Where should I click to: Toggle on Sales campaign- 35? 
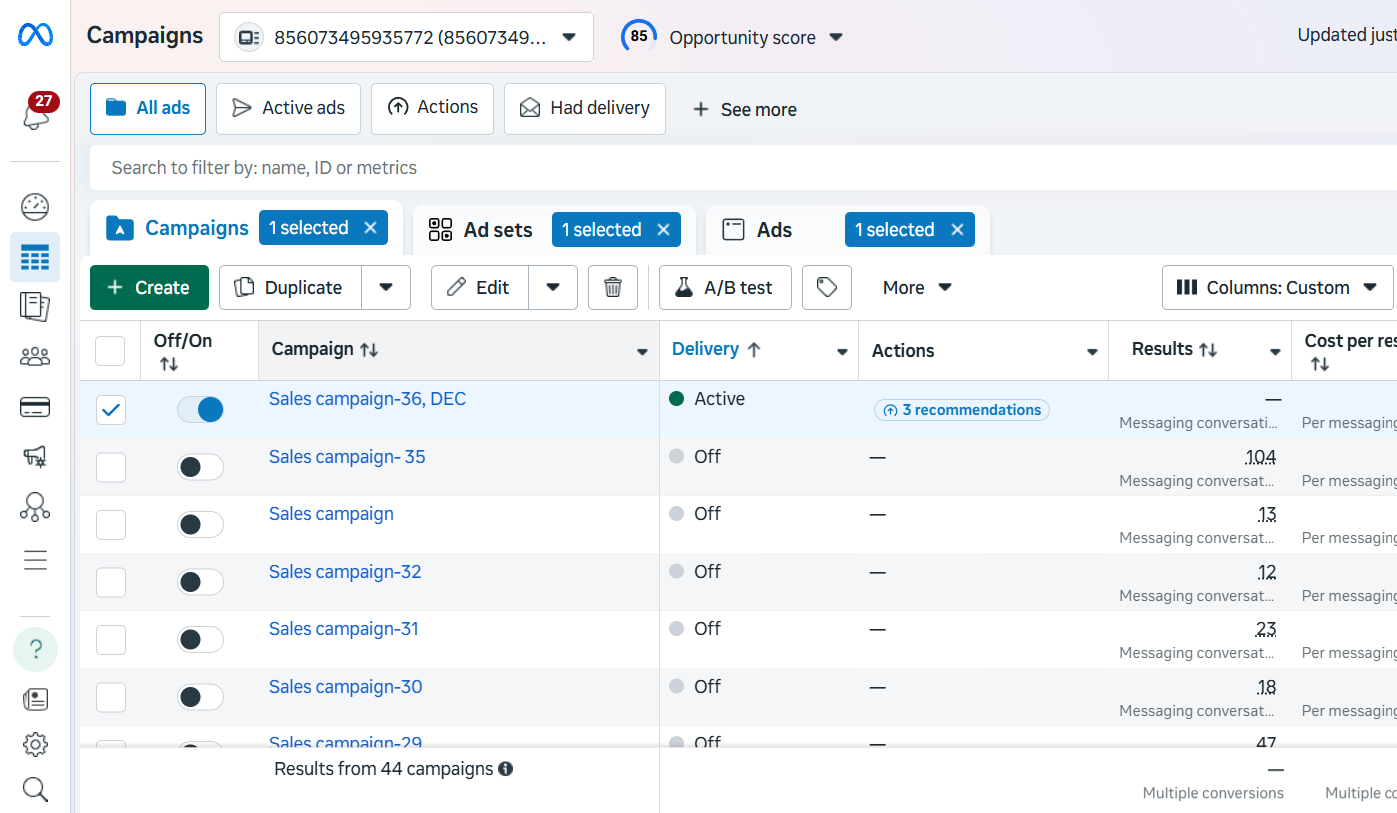coord(200,466)
